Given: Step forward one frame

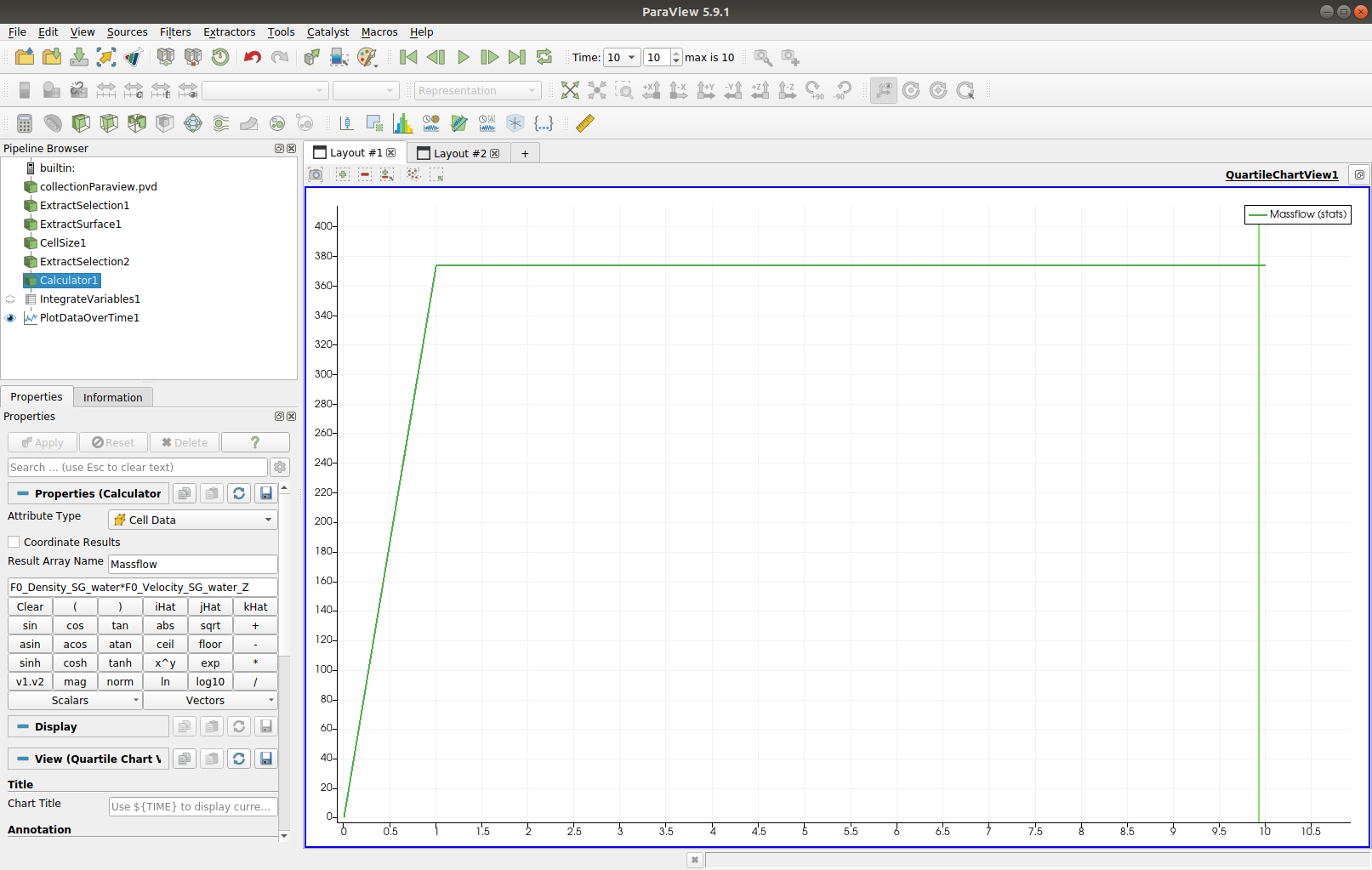Looking at the screenshot, I should [x=490, y=57].
